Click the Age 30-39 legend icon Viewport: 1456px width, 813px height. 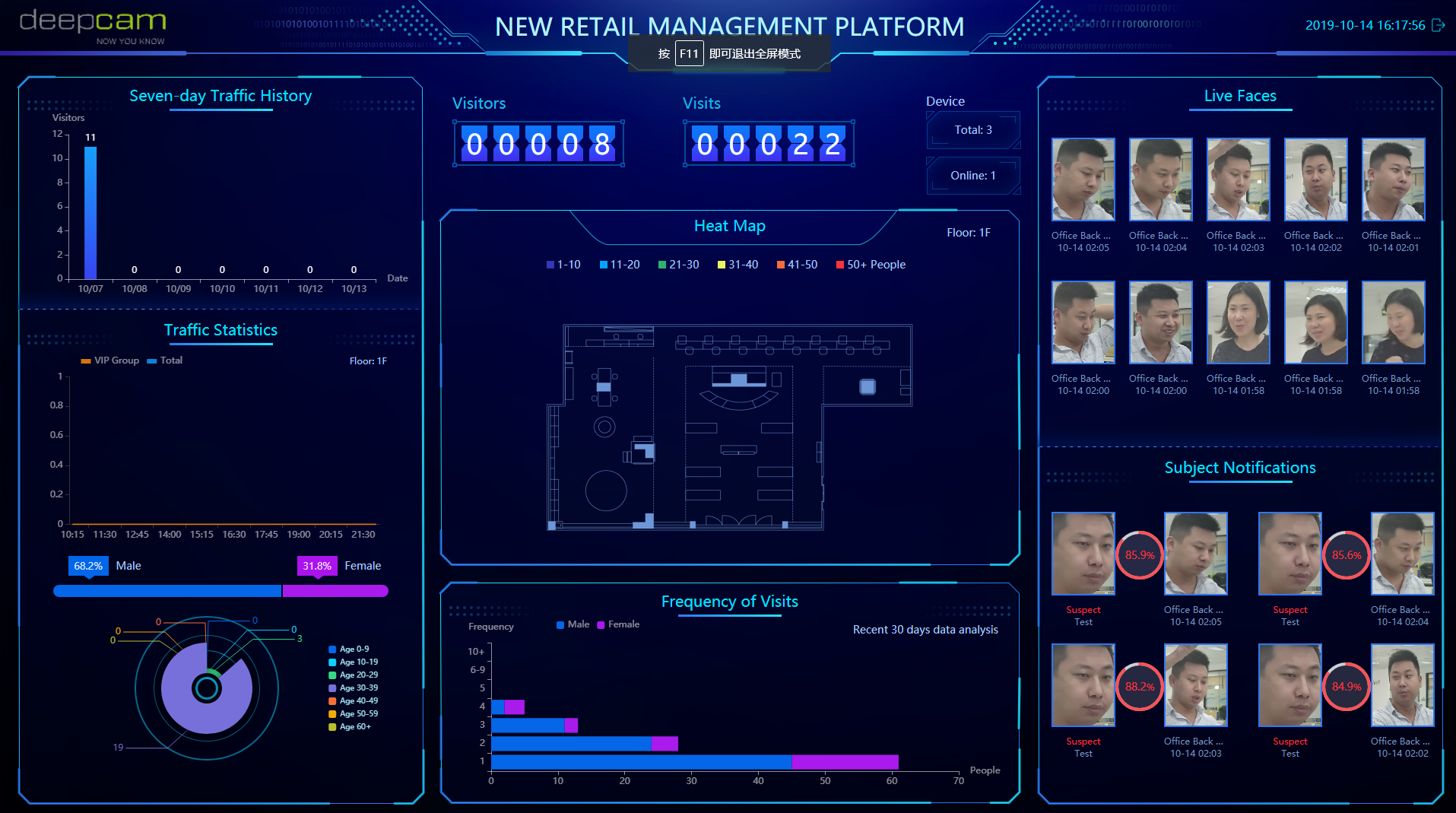[x=332, y=688]
